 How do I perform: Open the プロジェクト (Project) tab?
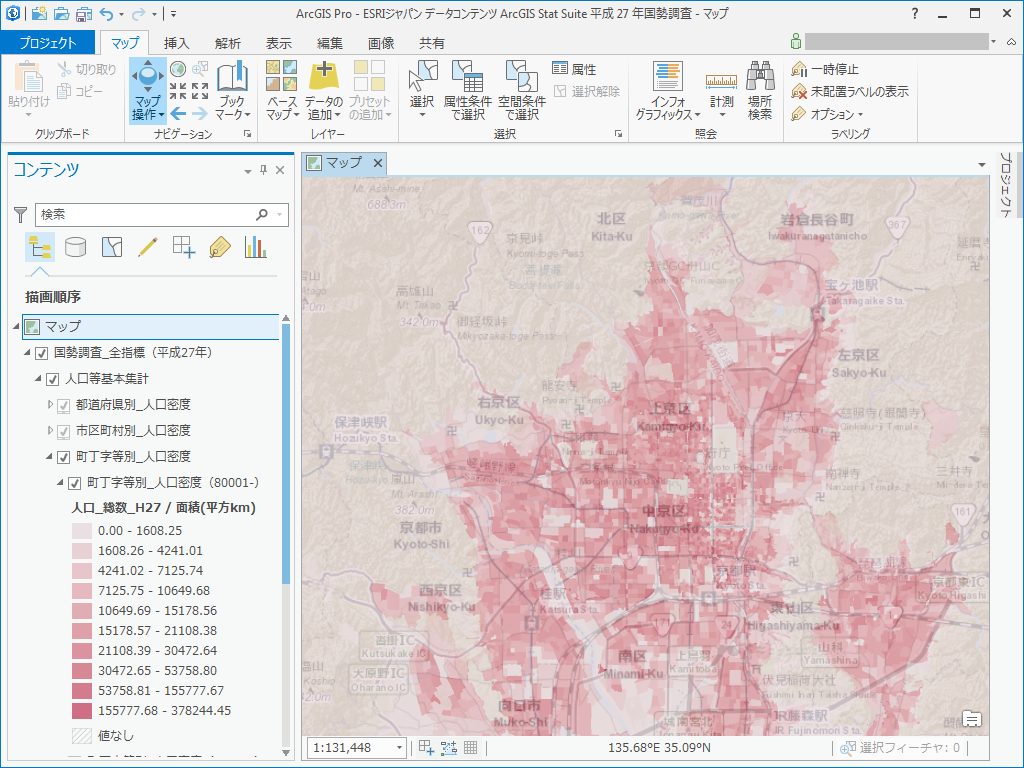click(47, 43)
